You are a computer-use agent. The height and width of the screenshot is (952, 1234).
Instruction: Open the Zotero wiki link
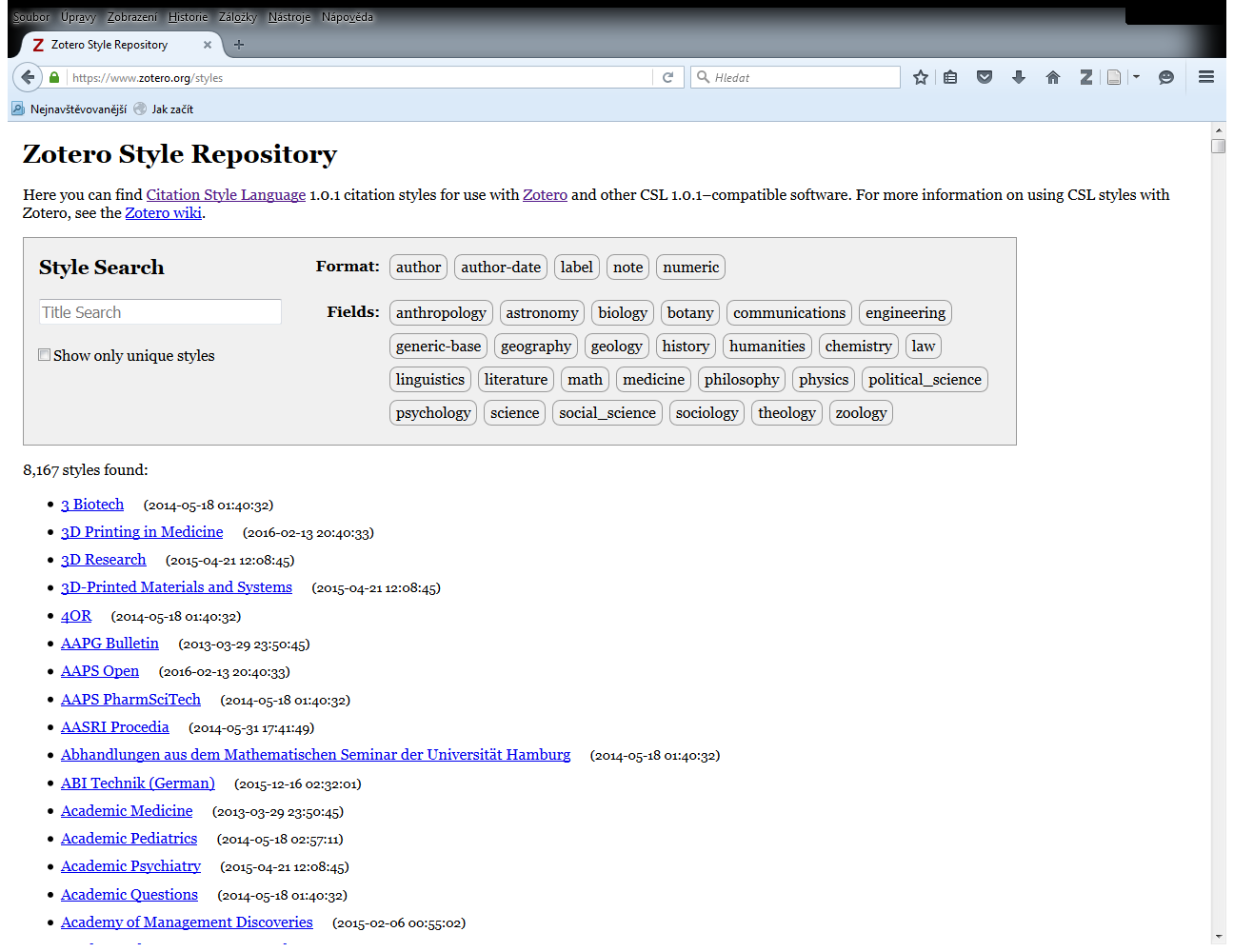(163, 213)
